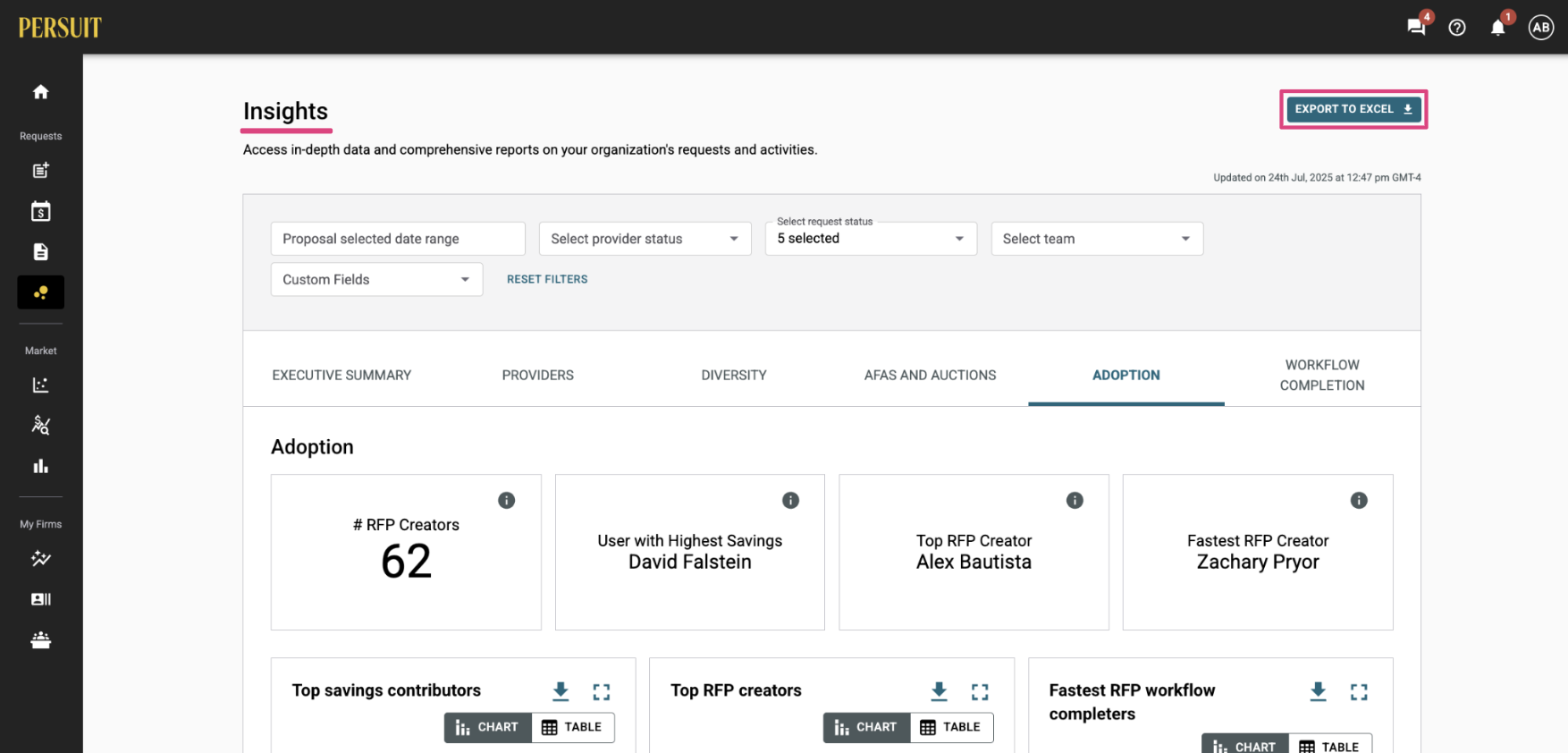
Task: Click the Insights page heading
Action: point(285,111)
